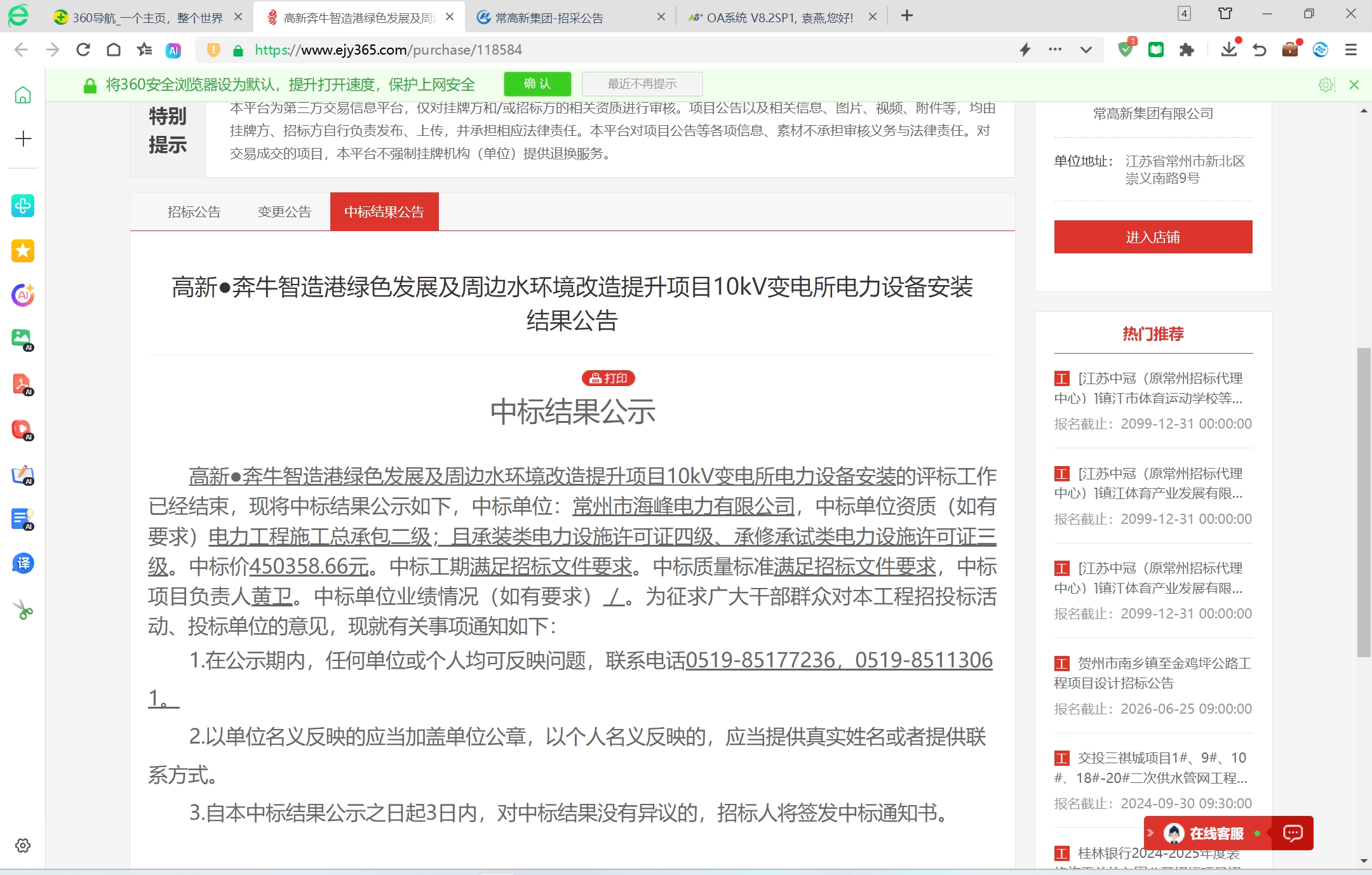This screenshot has width=1372, height=875.
Task: Open 交投三祺城项目 water pipe recommendation link
Action: (x=1150, y=768)
